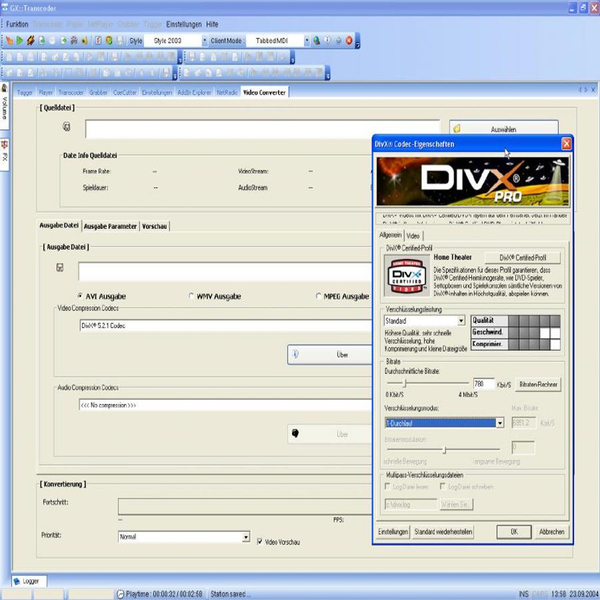600x600 pixels.
Task: Click the DivX Certified Home Theater logo
Action: click(x=407, y=276)
